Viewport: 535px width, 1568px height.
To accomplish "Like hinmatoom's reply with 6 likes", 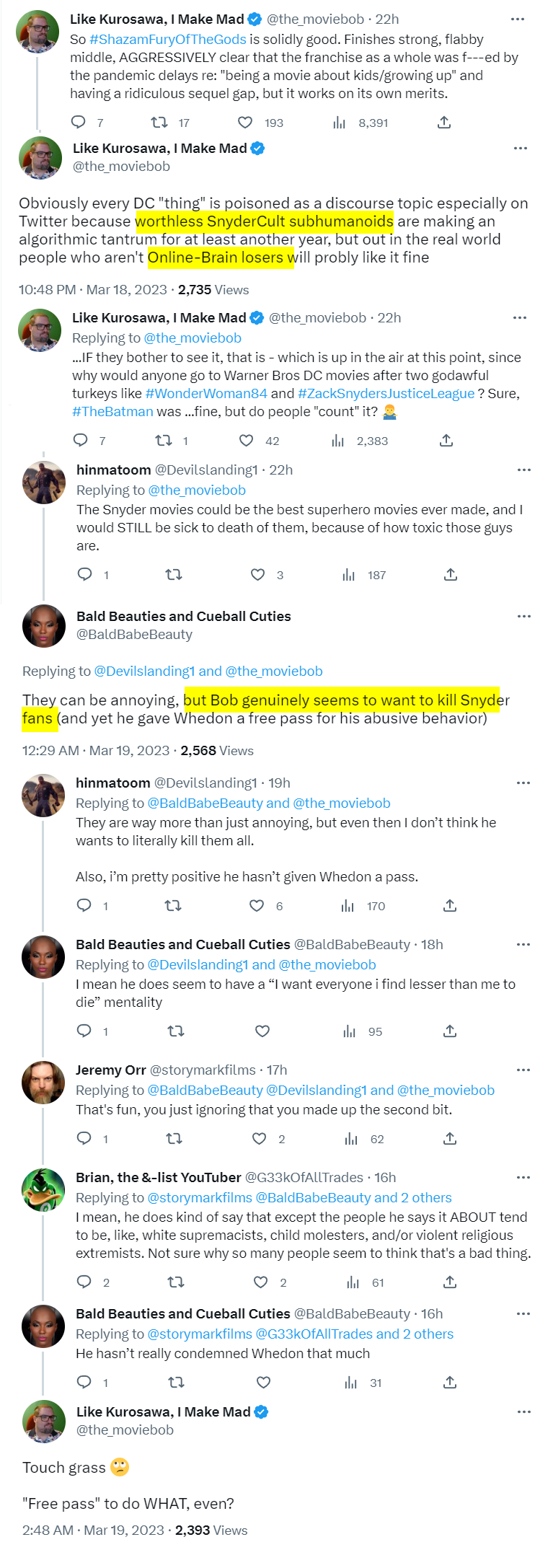I will coord(257,906).
